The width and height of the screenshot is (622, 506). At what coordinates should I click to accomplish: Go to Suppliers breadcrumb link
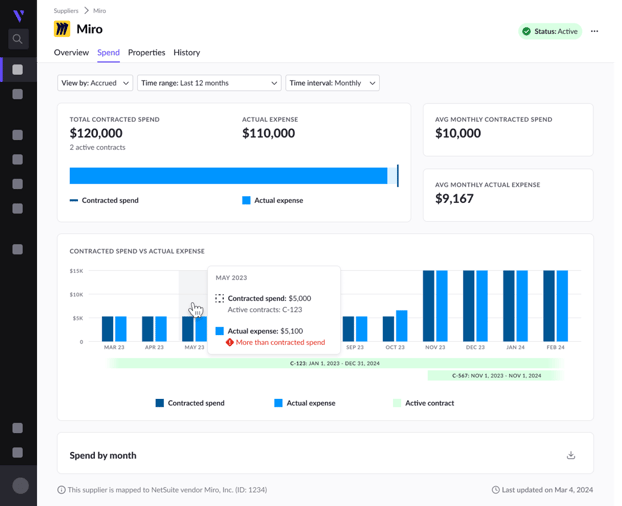point(66,11)
